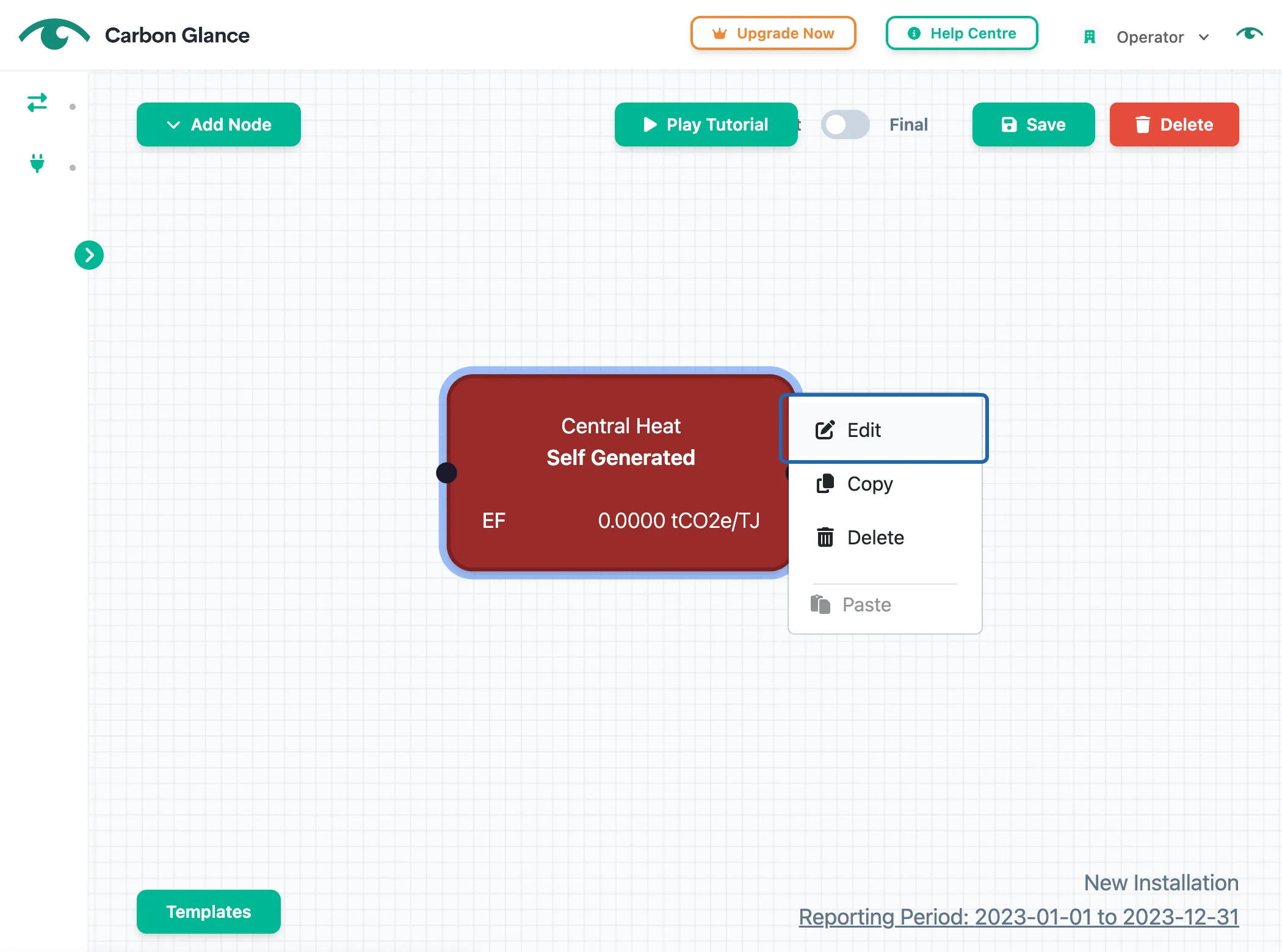The height and width of the screenshot is (952, 1282).
Task: Click the Final label text
Action: 908,124
